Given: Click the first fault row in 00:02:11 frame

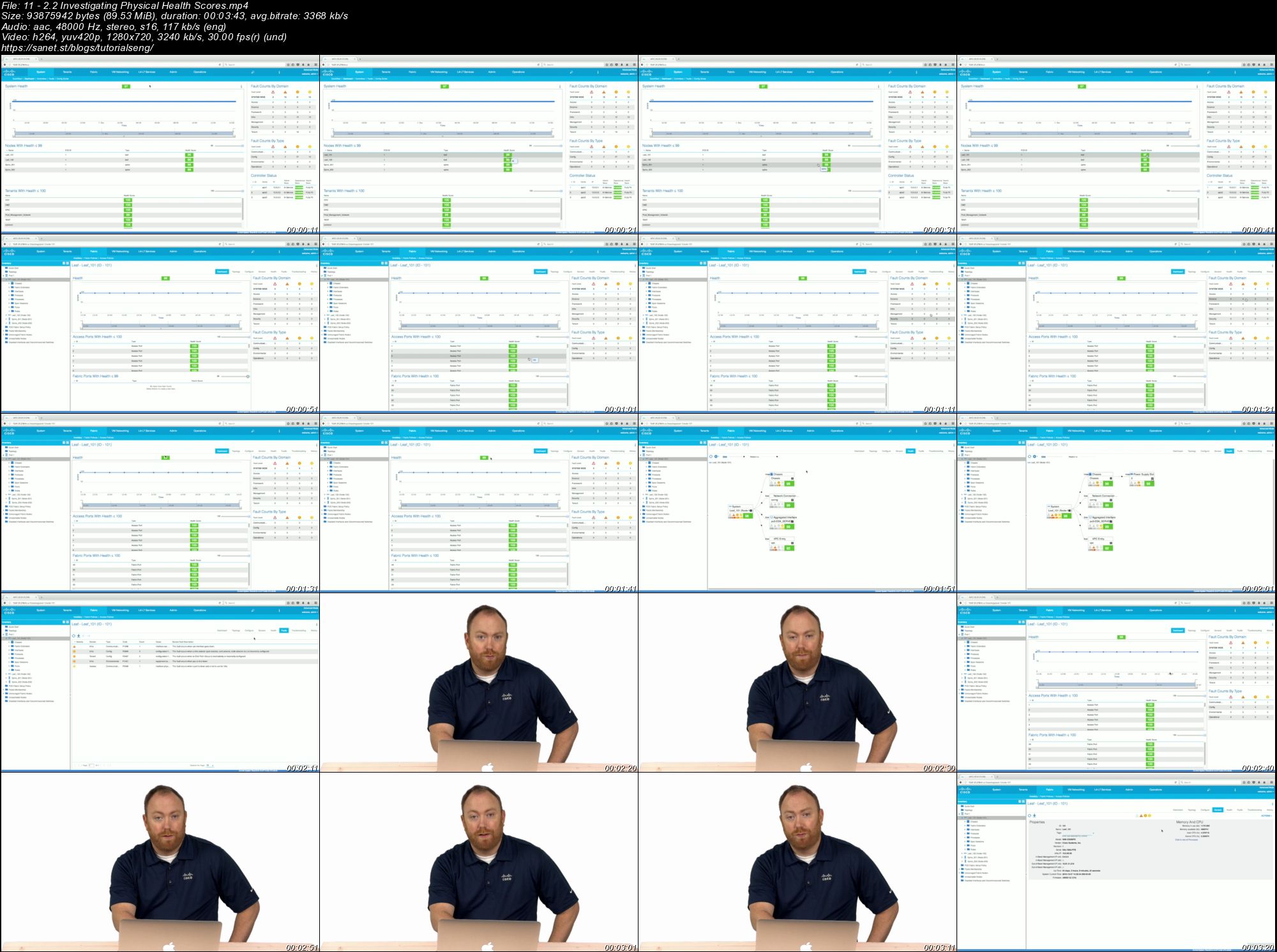Looking at the screenshot, I should point(195,646).
